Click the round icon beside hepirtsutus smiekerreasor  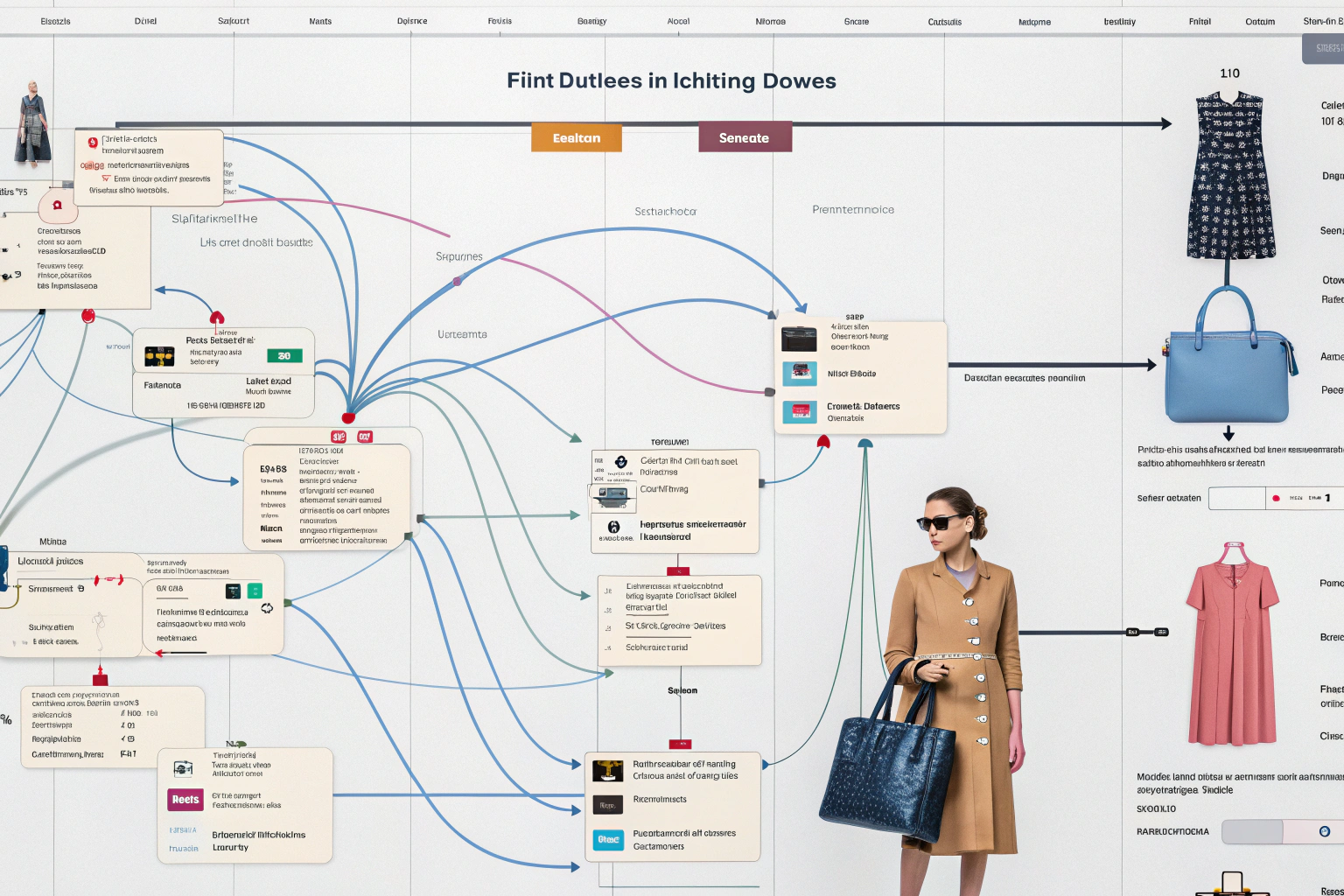[614, 527]
